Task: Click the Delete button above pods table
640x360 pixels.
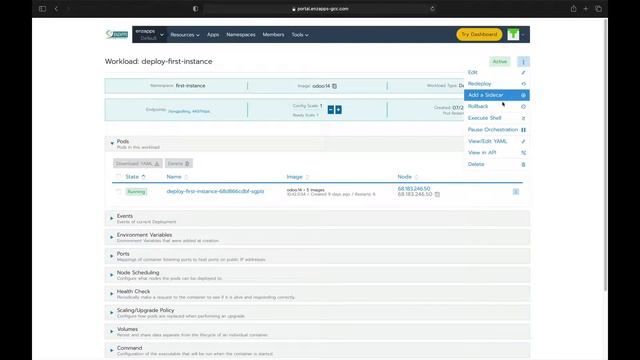Action: (179, 164)
